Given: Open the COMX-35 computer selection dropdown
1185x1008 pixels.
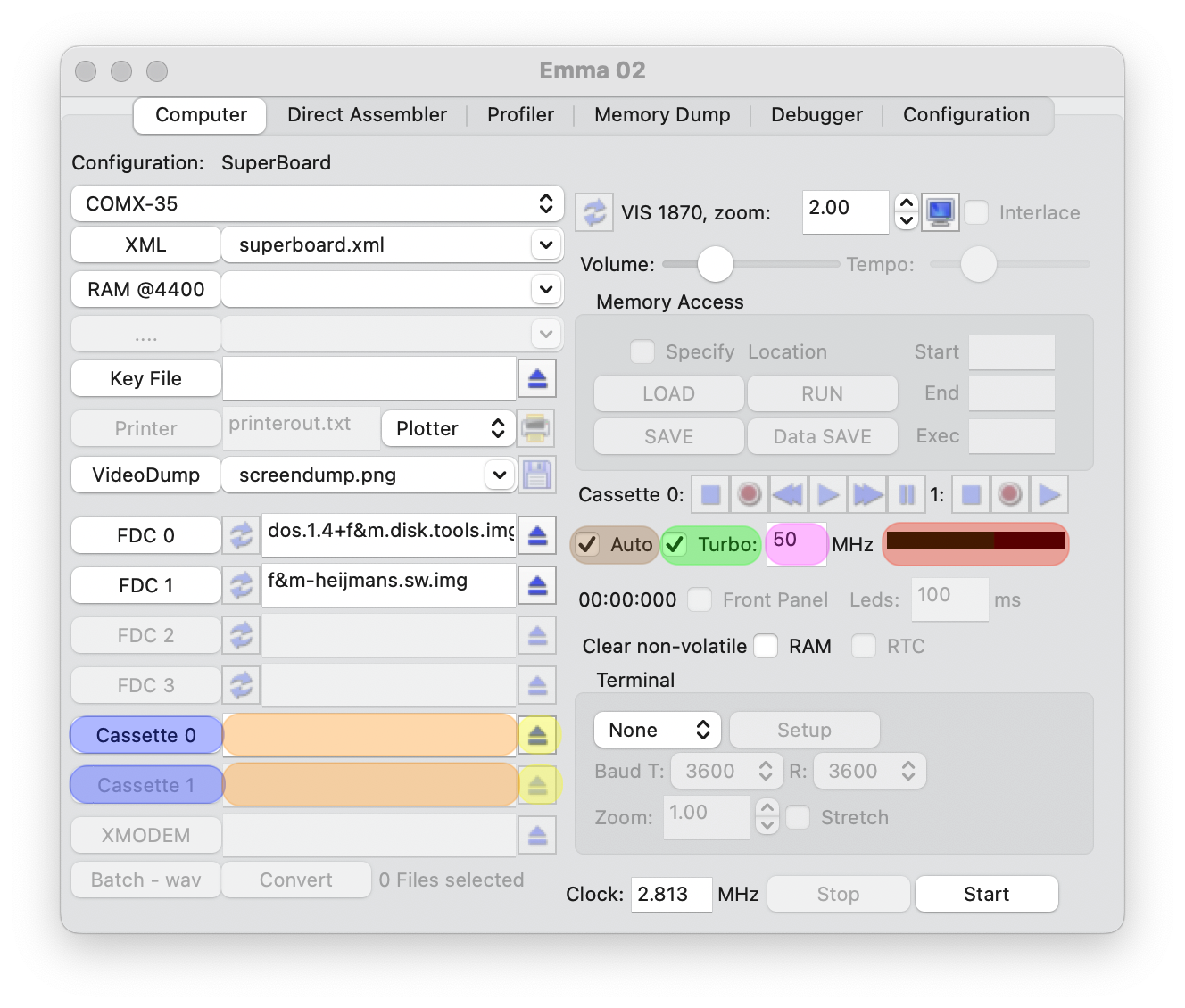Looking at the screenshot, I should pyautogui.click(x=317, y=203).
